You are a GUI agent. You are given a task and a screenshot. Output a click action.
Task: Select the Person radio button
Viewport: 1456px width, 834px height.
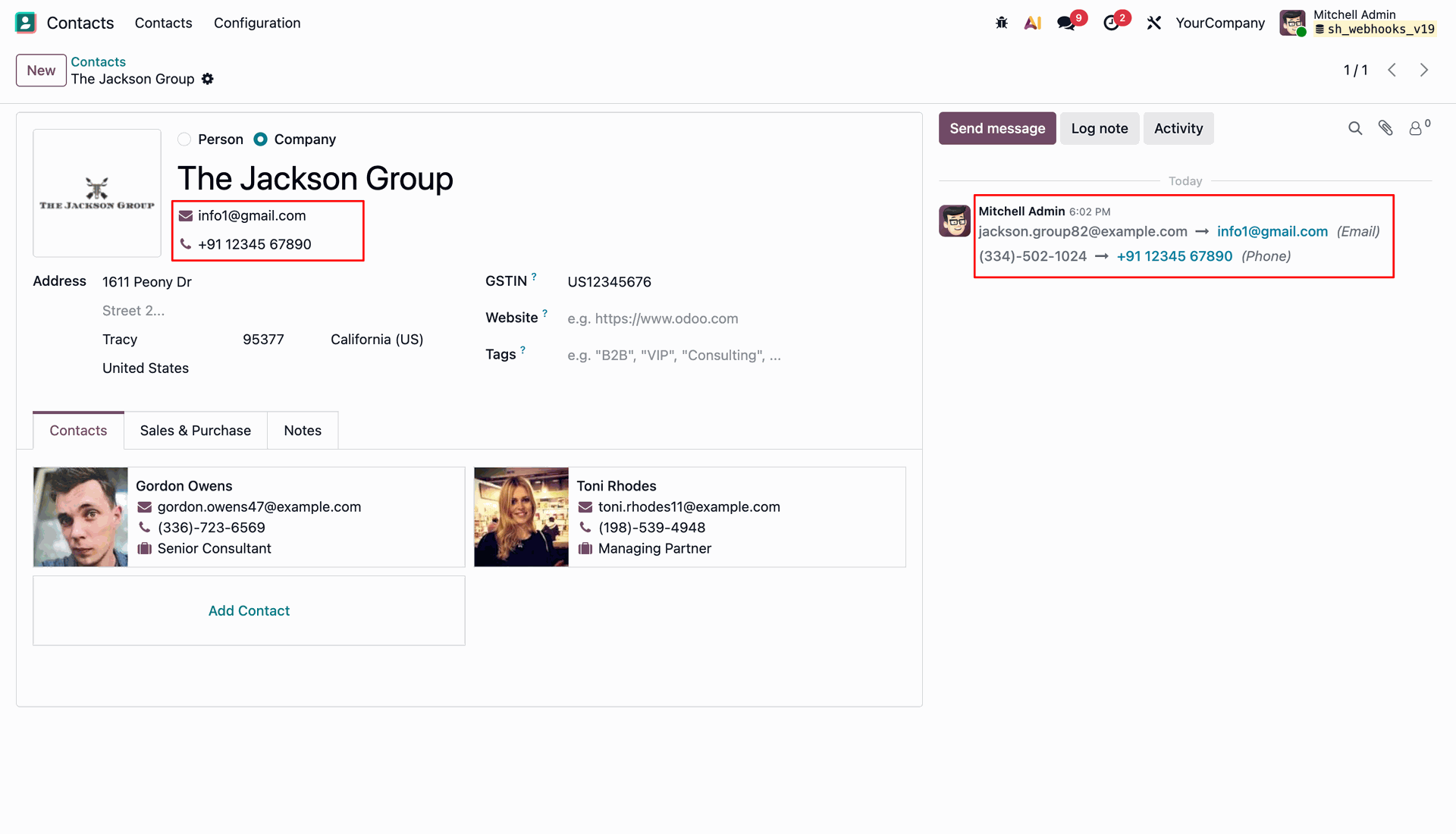point(184,140)
